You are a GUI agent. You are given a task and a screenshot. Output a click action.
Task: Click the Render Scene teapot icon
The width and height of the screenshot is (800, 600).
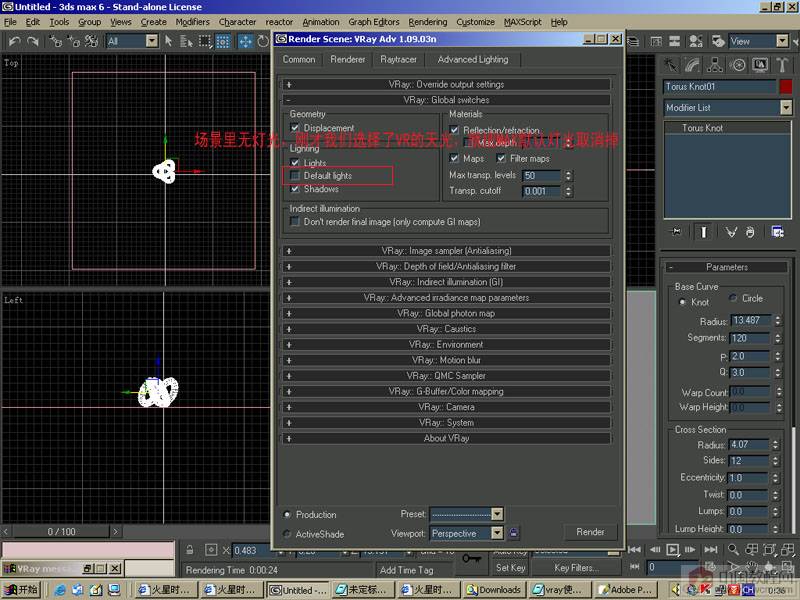[x=718, y=41]
